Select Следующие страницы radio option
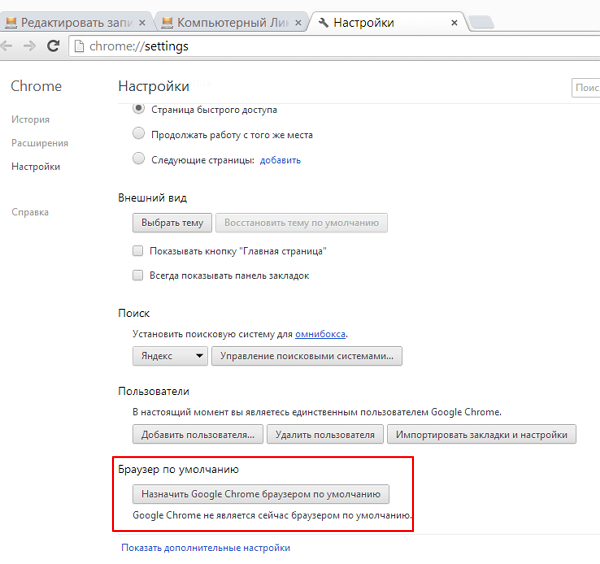The image size is (600, 564). point(139,158)
